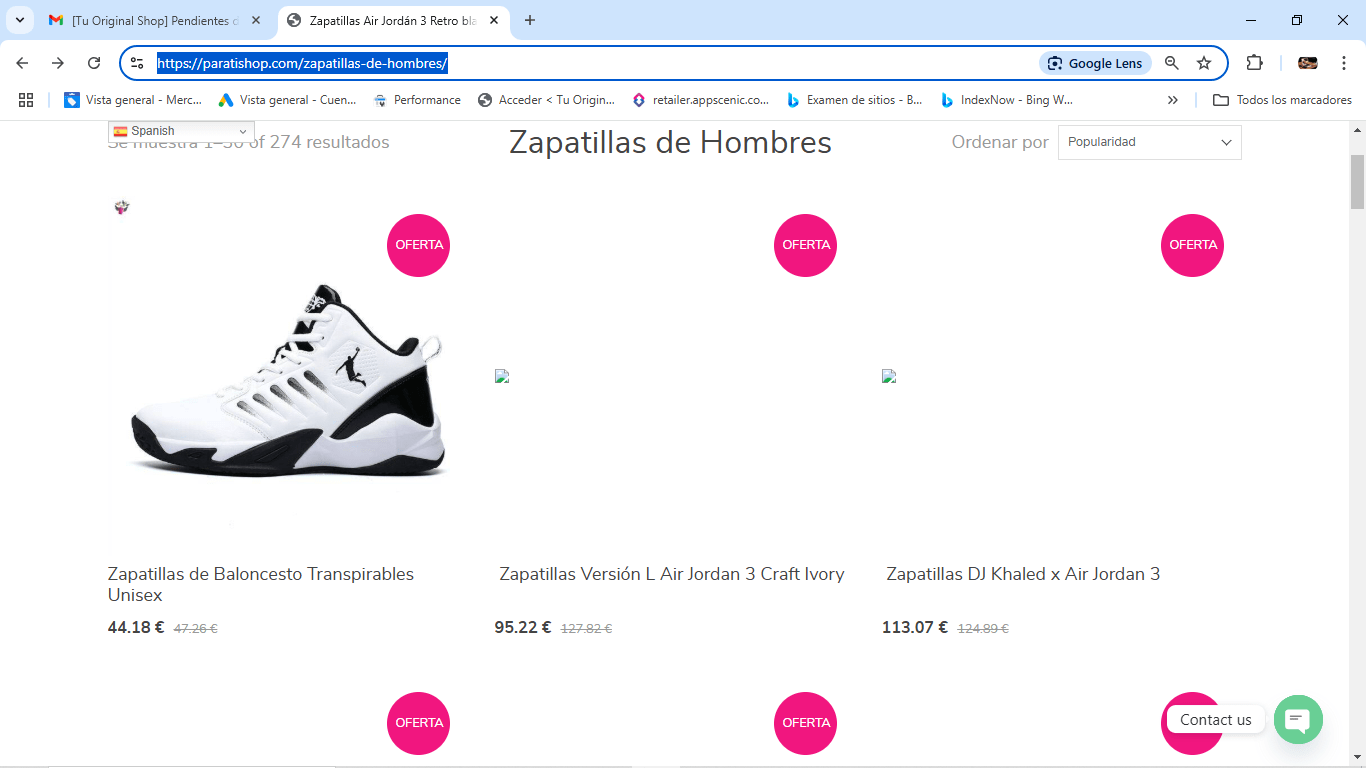Open Acceder < Tu Origin... bookmark
1366x768 pixels.
[x=547, y=100]
